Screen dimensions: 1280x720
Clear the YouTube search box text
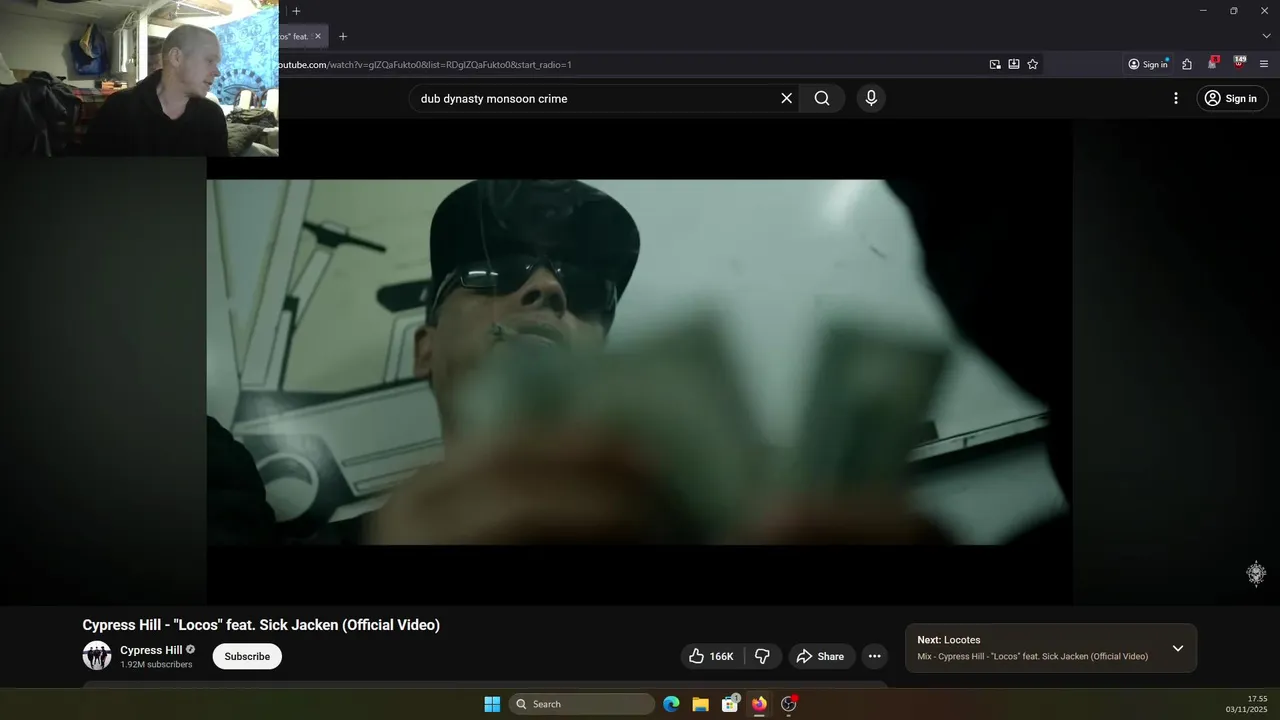(x=786, y=98)
